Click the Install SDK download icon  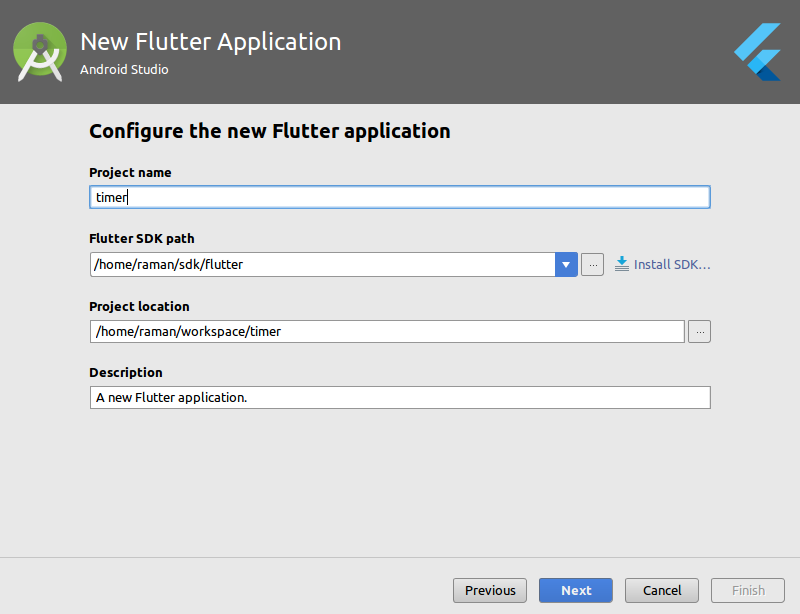621,264
